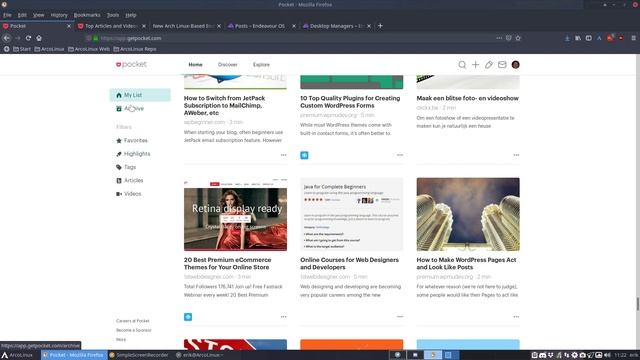Click the pencil bulk edit icon

489,64
